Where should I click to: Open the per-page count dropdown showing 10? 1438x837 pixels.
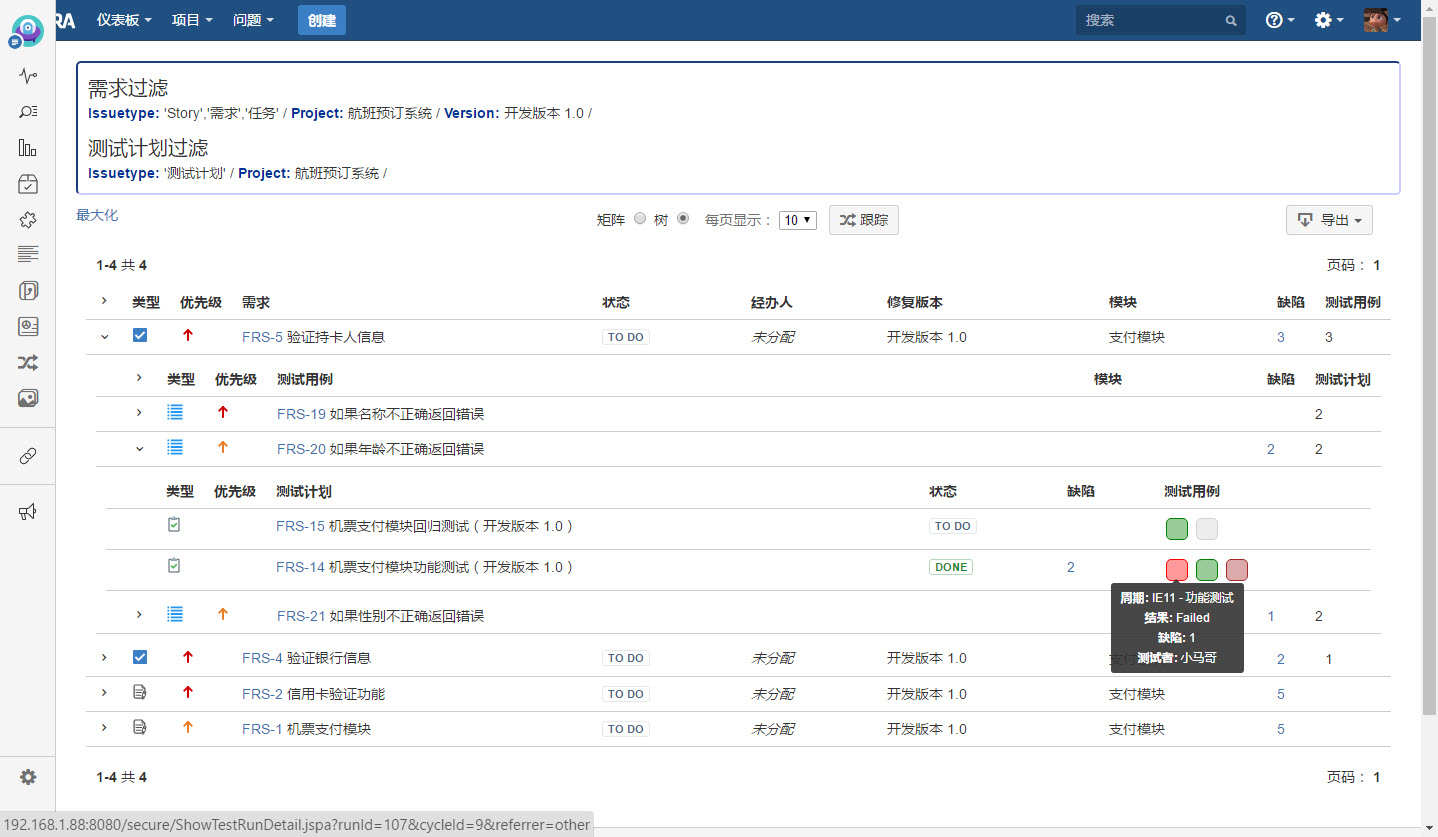798,220
